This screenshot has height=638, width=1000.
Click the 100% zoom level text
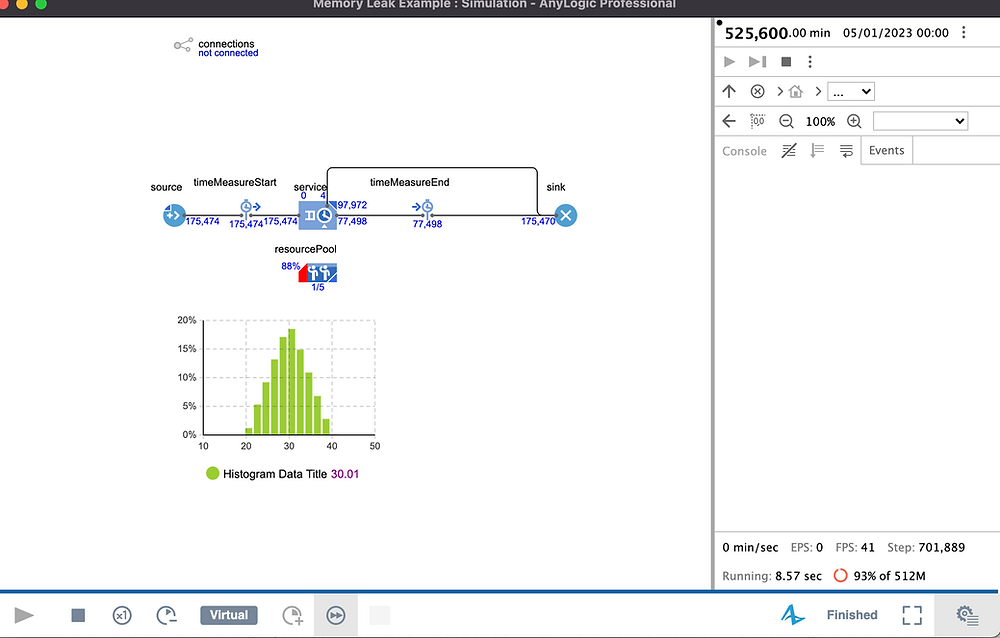coord(820,121)
